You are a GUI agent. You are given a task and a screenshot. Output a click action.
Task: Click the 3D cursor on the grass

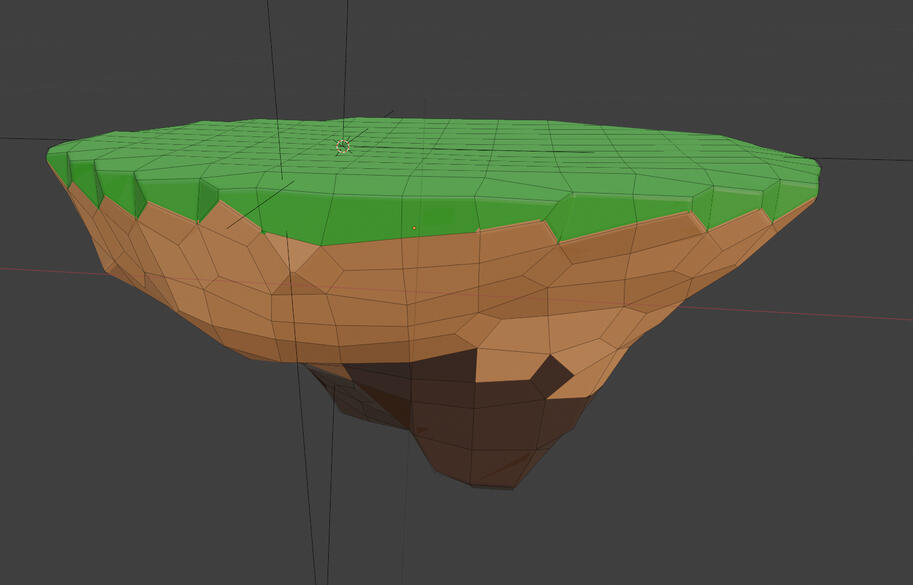coord(343,147)
